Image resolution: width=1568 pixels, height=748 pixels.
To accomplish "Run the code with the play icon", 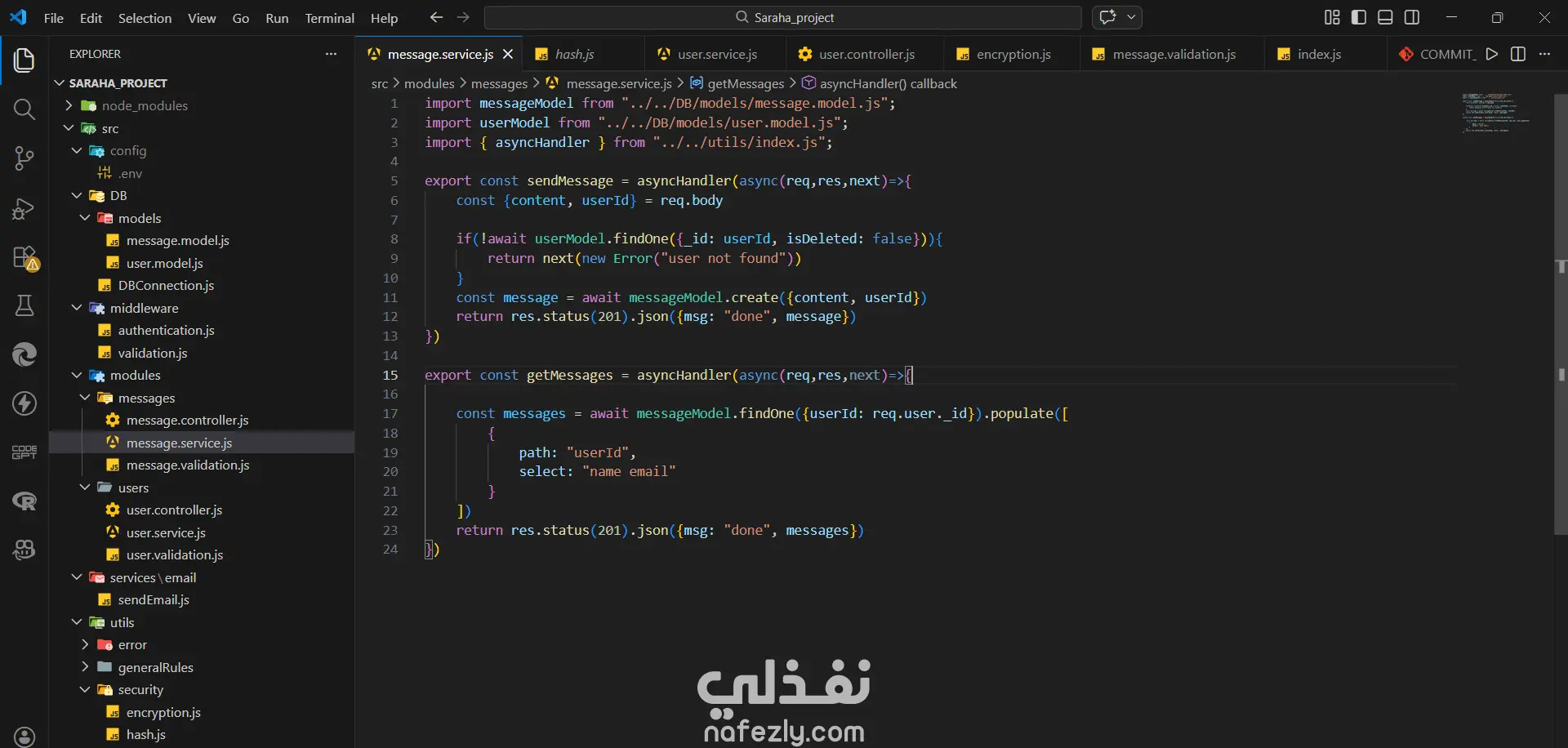I will coord(1492,54).
